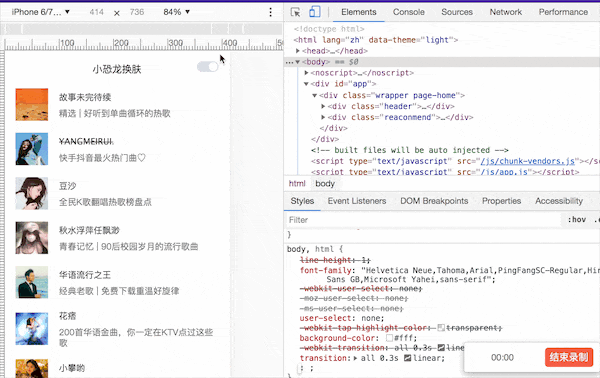Screen dimensions: 600x378
Task: Click the 故事未完待续 album thumbnail
Action: point(32,104)
